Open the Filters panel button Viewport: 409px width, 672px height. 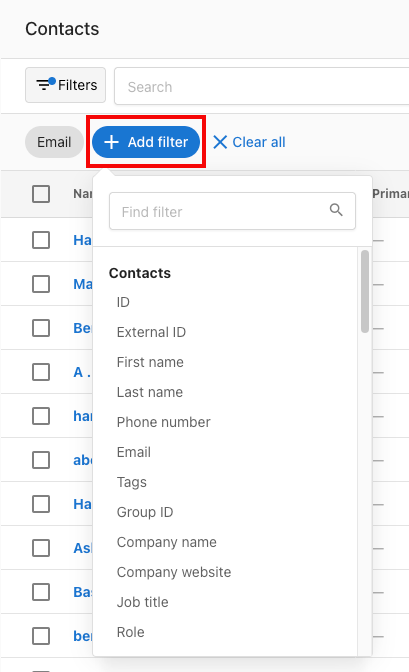coord(65,85)
